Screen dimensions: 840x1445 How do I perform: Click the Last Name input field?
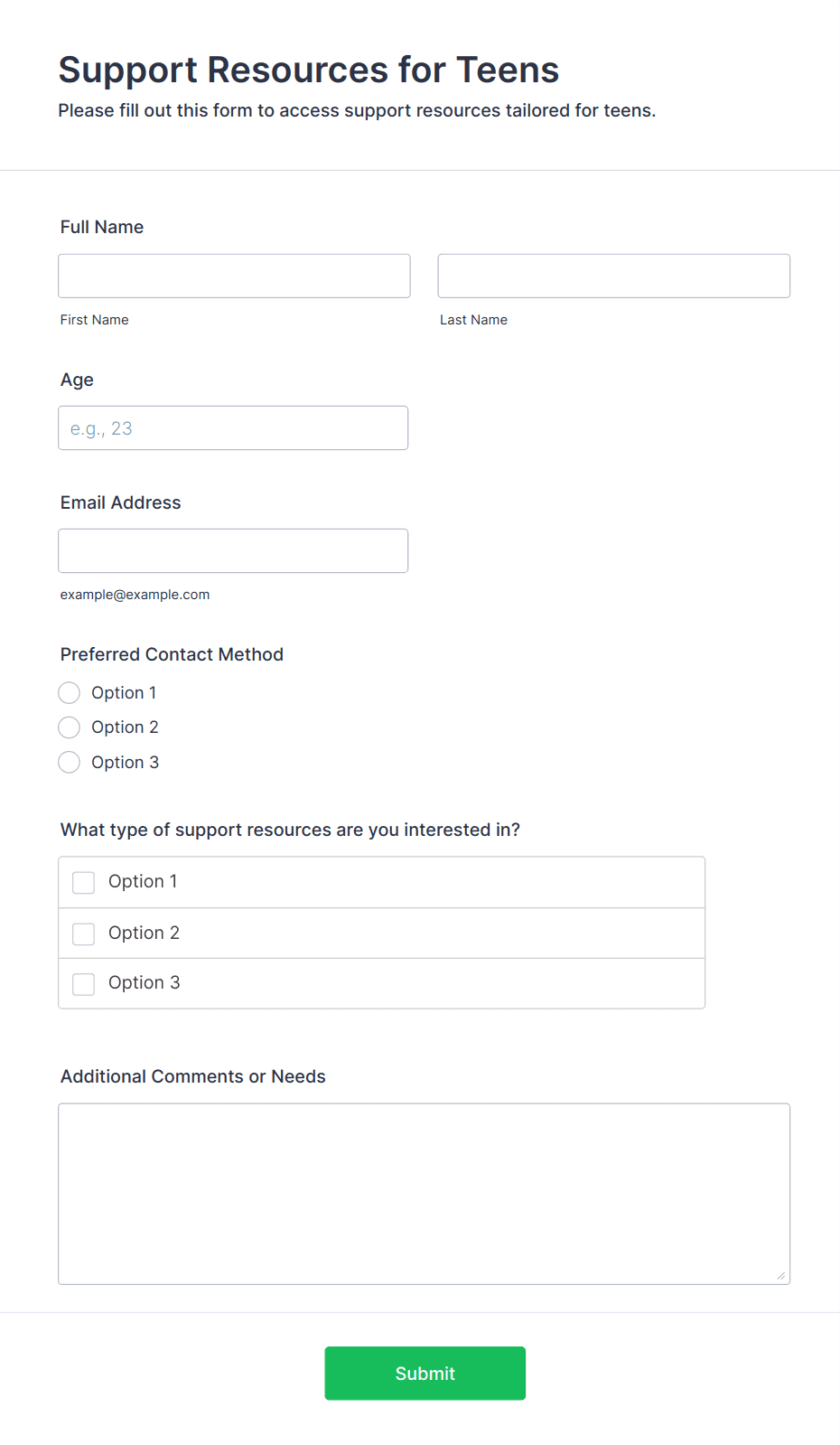point(613,276)
